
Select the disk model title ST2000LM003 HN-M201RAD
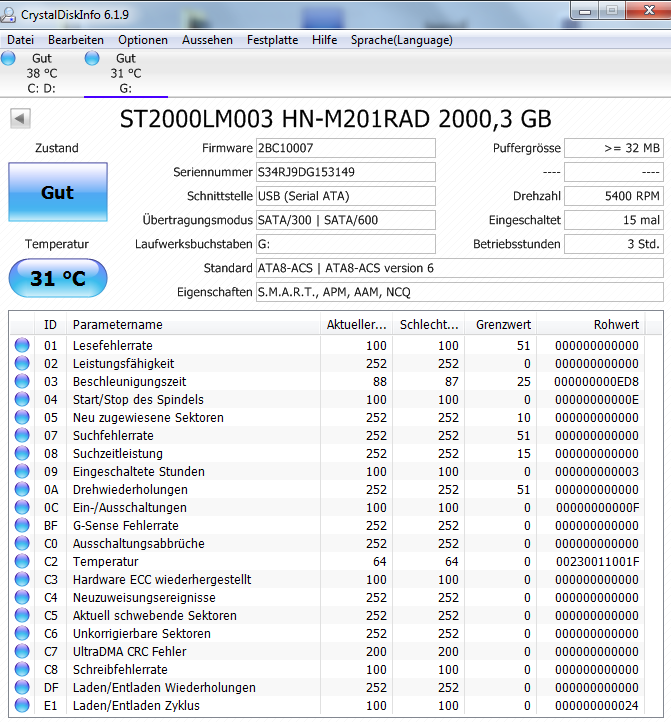click(x=275, y=119)
